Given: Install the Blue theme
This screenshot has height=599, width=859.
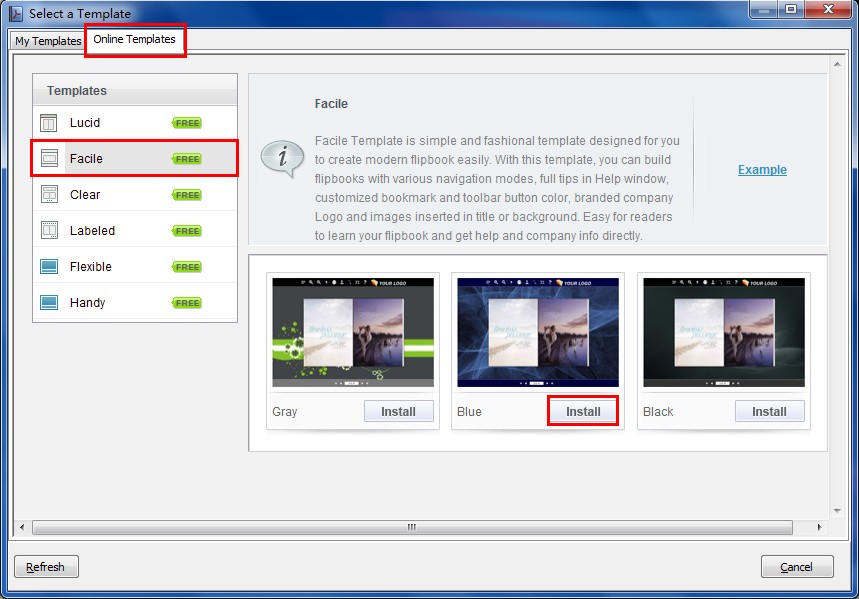Looking at the screenshot, I should pyautogui.click(x=583, y=412).
